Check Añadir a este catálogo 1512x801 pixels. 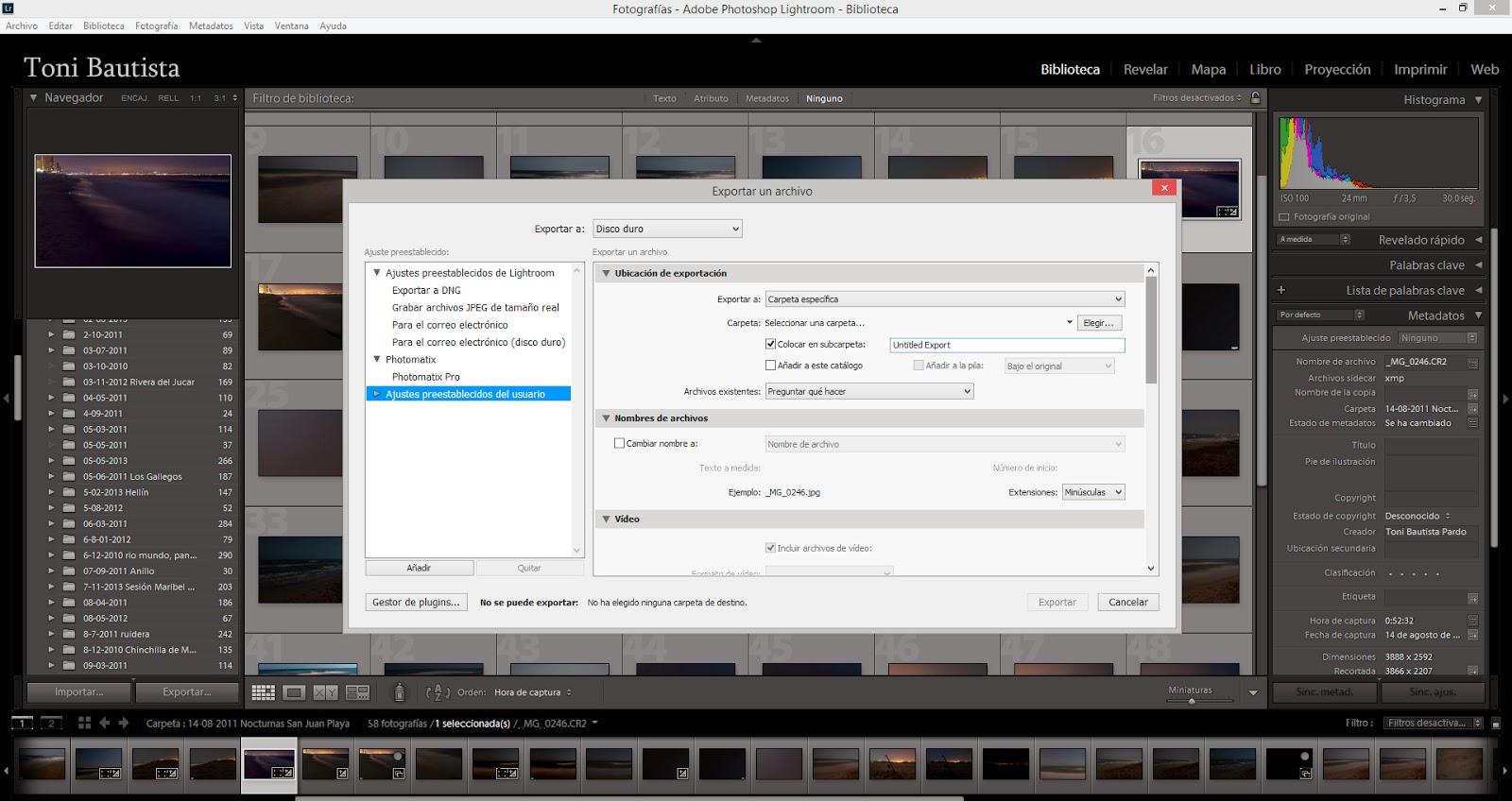pos(770,366)
